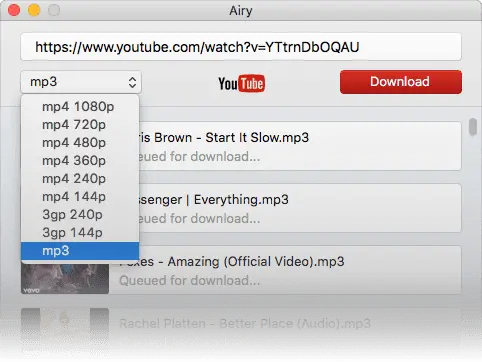Select mp4 360p format
This screenshot has width=482, height=362.
[x=80, y=161]
